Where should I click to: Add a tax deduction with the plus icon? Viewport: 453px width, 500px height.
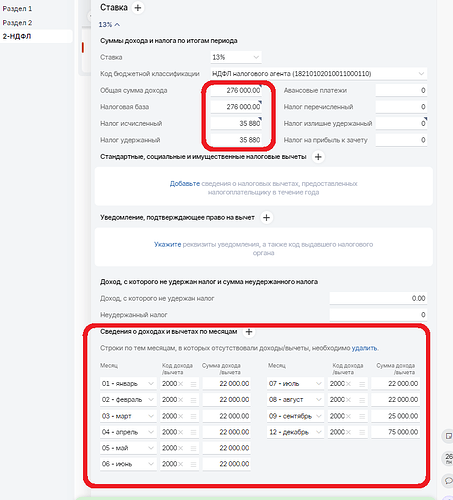[318, 157]
